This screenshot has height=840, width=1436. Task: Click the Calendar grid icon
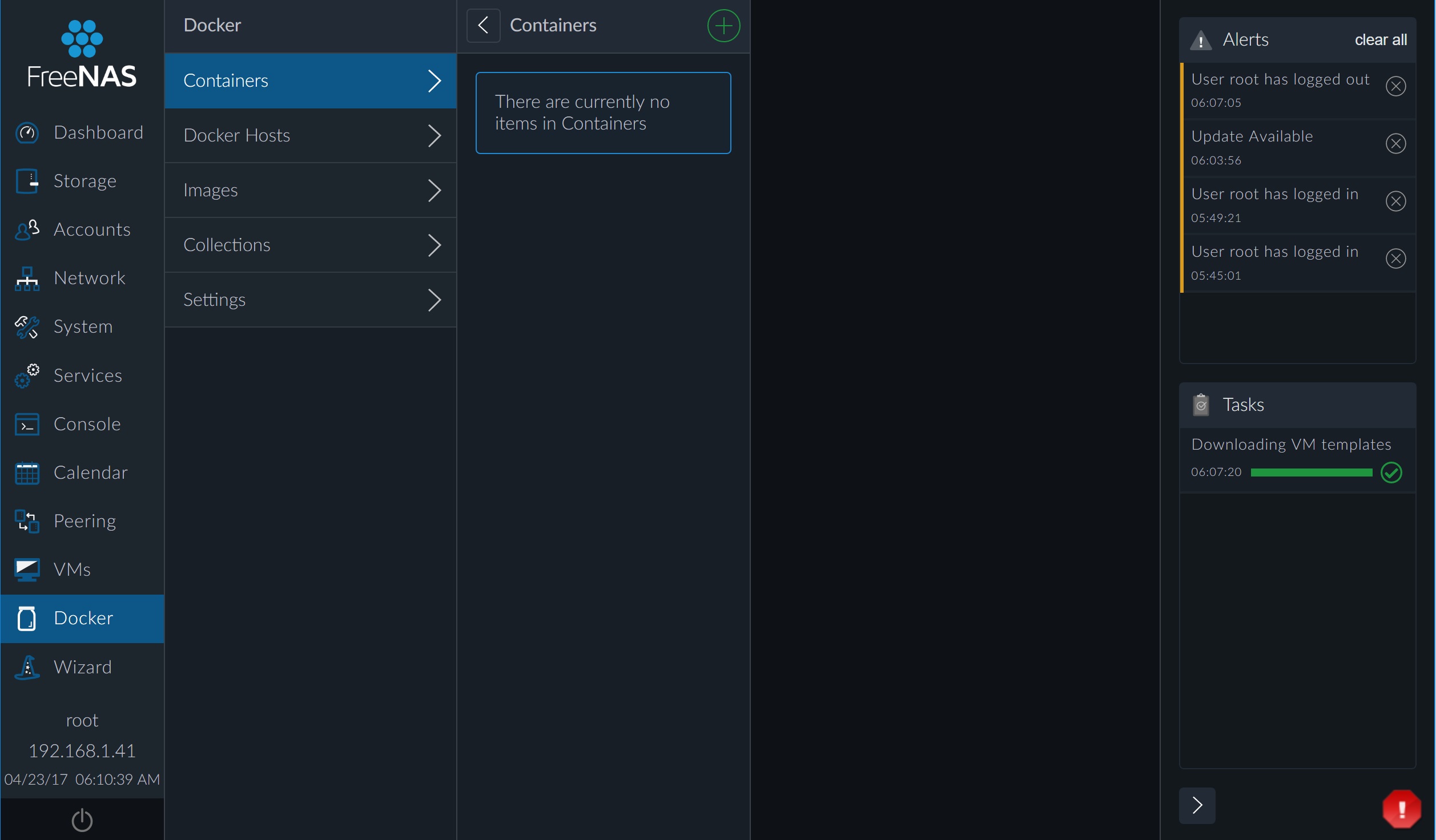(27, 473)
